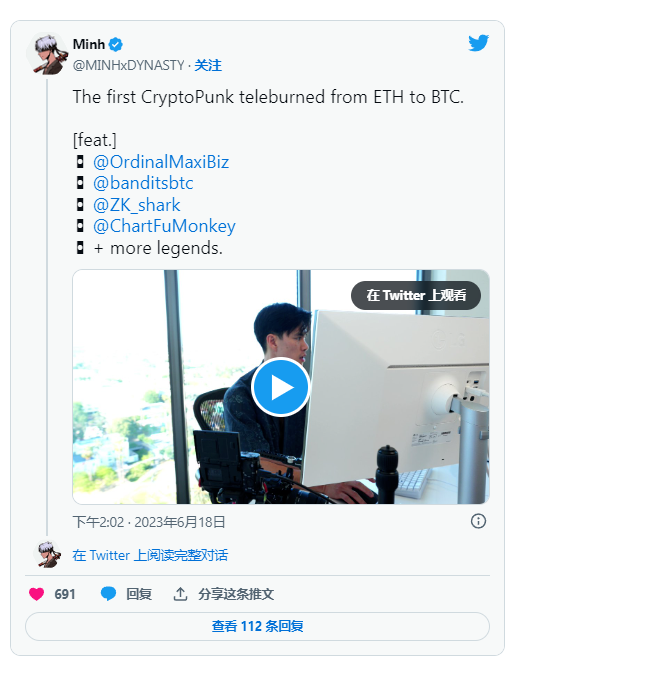Click 查看 112 条回复 button
This screenshot has height=676, width=668.
click(x=257, y=626)
